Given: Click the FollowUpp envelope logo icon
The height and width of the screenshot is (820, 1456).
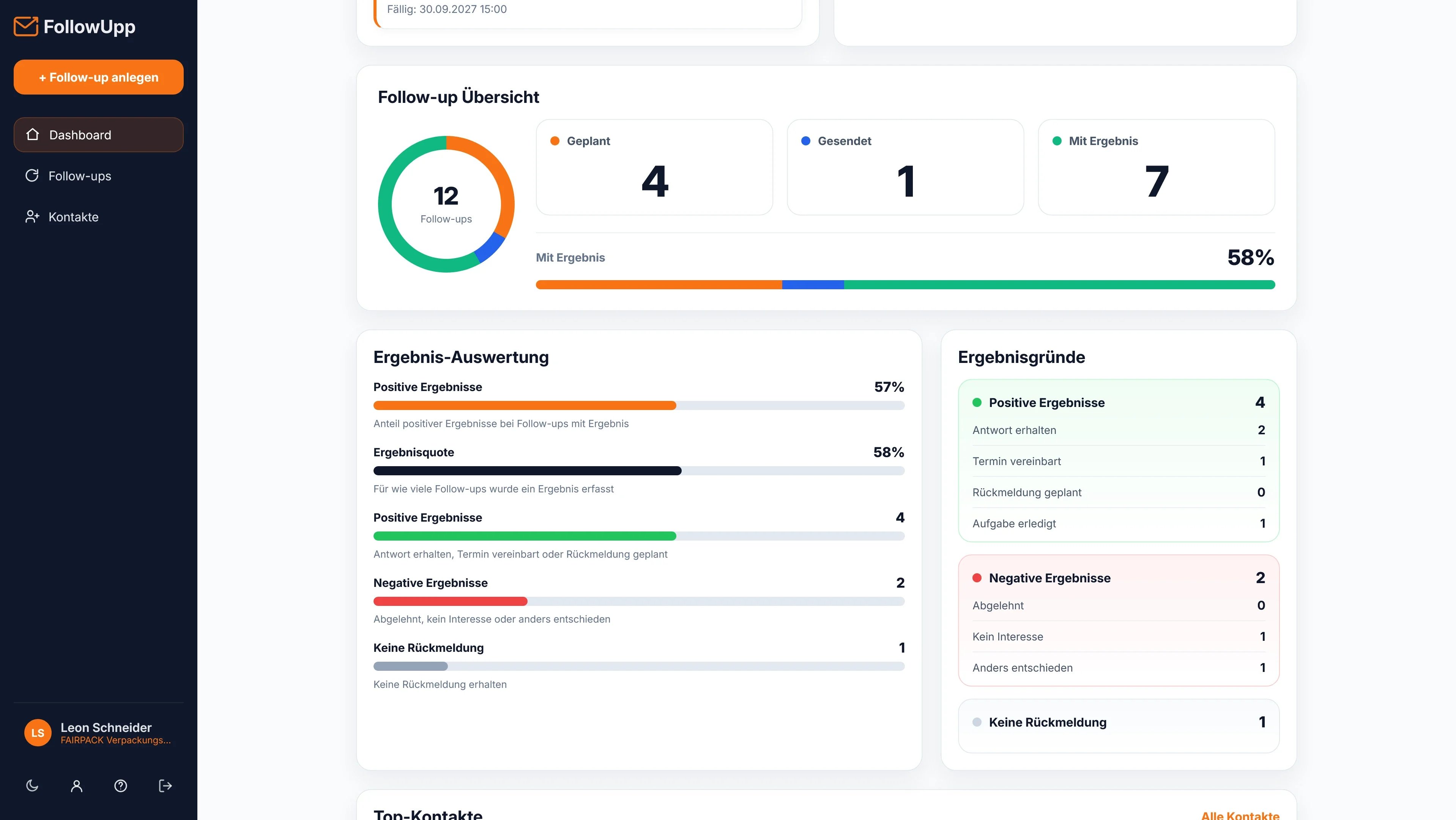Looking at the screenshot, I should point(26,27).
